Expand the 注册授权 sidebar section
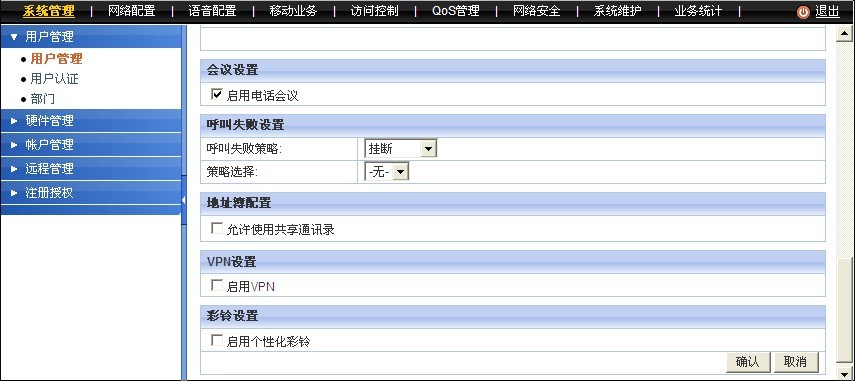 (91, 193)
